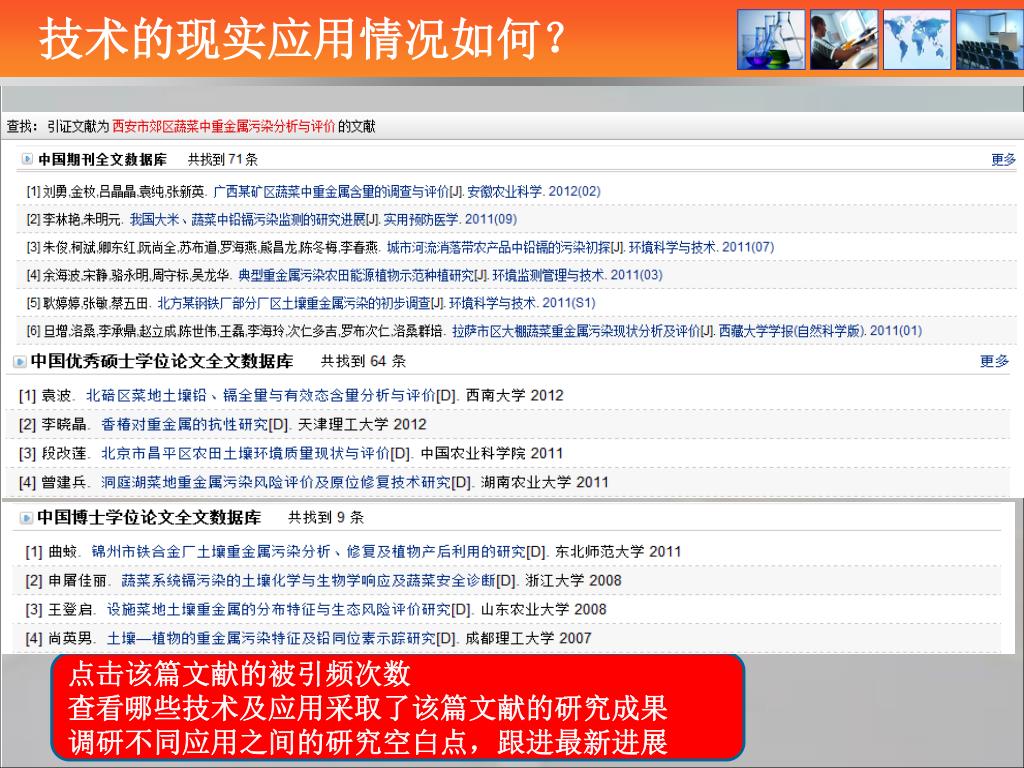Open dissertation 土壤—植物的重金属污染特征及铅同位素示踪研究

coord(271,638)
